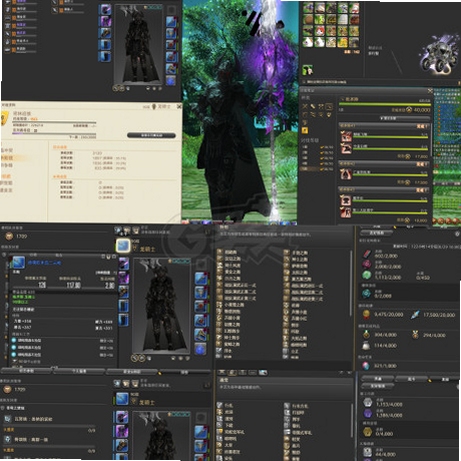
Task: Click the blue feather icon beside 17,500/20,000
Action: (415, 314)
